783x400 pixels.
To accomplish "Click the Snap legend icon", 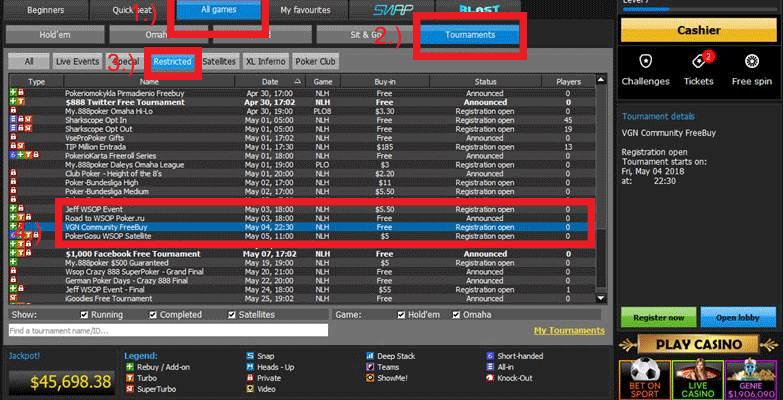I will pyautogui.click(x=250, y=356).
